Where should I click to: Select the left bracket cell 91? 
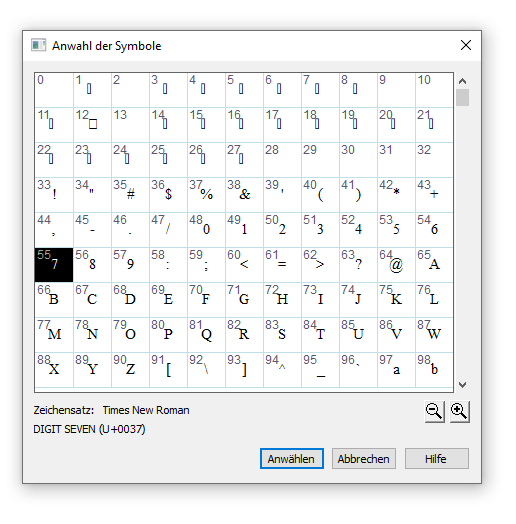point(168,370)
